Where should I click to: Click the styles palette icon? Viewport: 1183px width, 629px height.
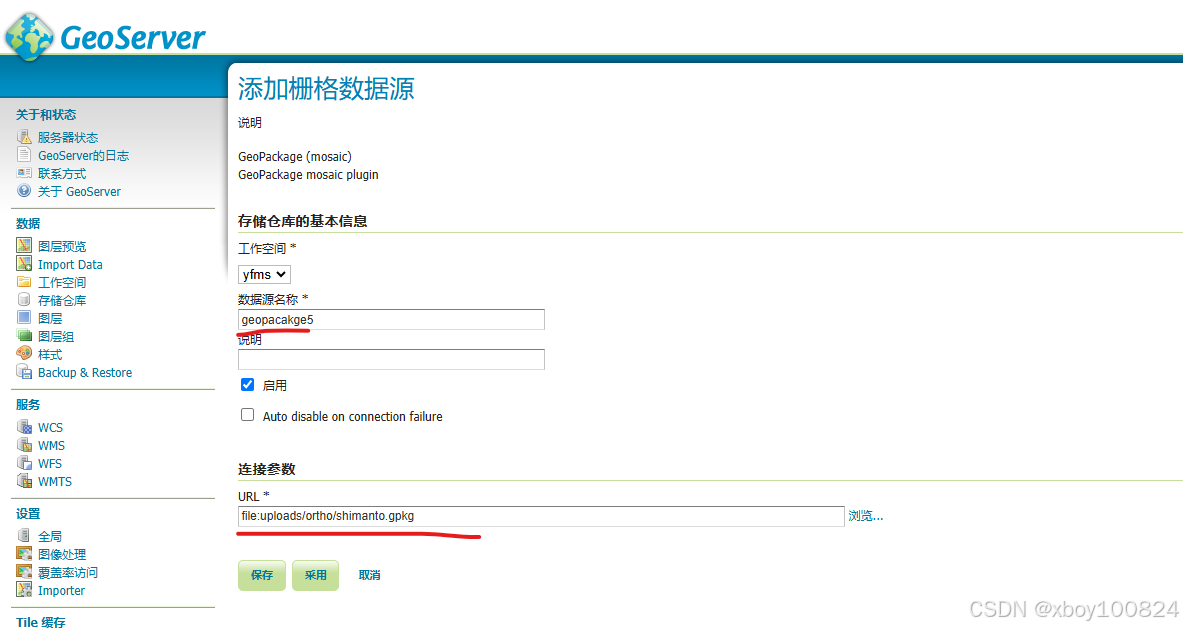(x=24, y=354)
